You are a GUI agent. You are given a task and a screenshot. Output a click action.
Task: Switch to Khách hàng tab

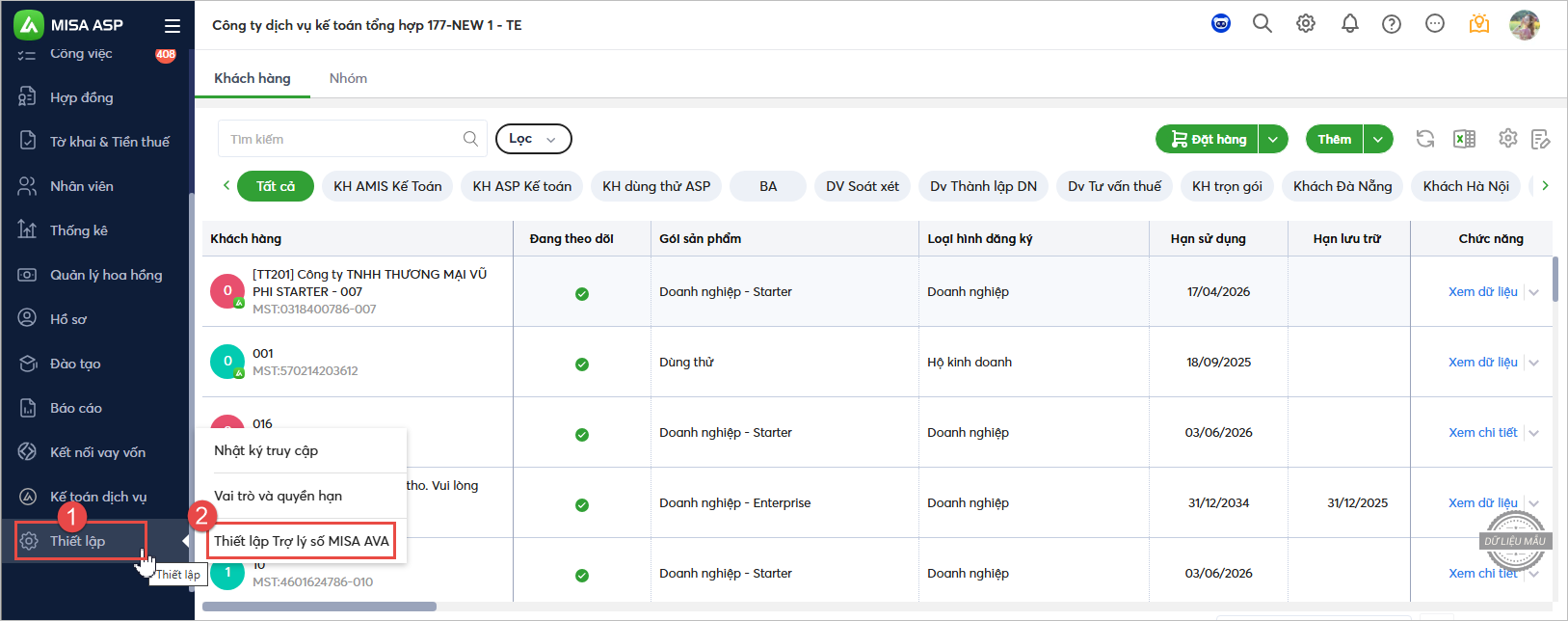point(252,78)
